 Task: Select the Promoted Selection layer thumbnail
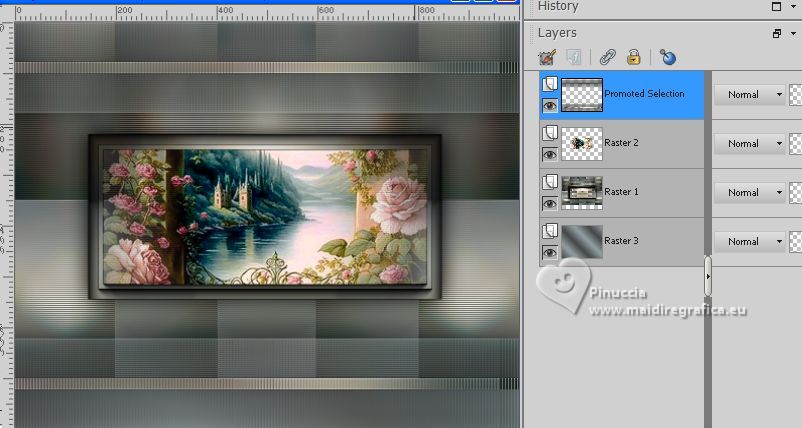coord(582,95)
